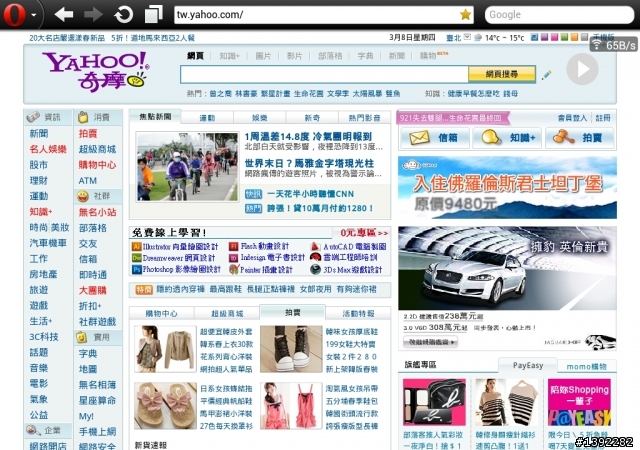Image resolution: width=640 pixels, height=450 pixels.
Task: Open the 活動特報 shopping tab
Action: (358, 314)
